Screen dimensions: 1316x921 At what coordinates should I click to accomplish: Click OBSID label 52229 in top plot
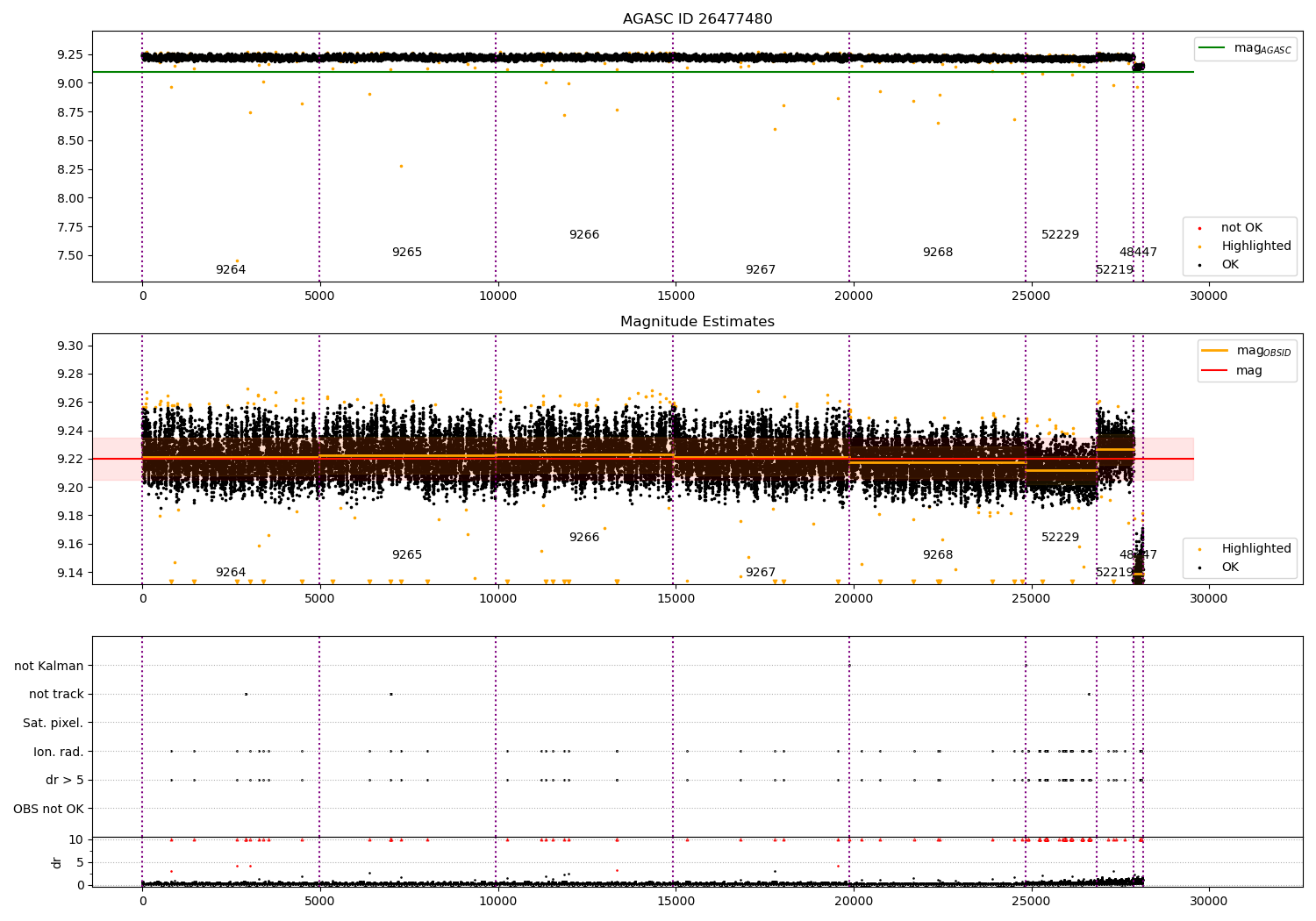(x=1061, y=235)
